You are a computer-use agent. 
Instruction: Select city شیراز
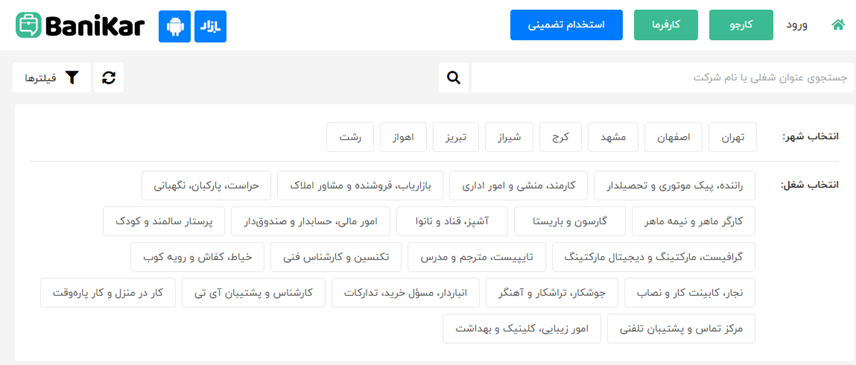coord(509,137)
